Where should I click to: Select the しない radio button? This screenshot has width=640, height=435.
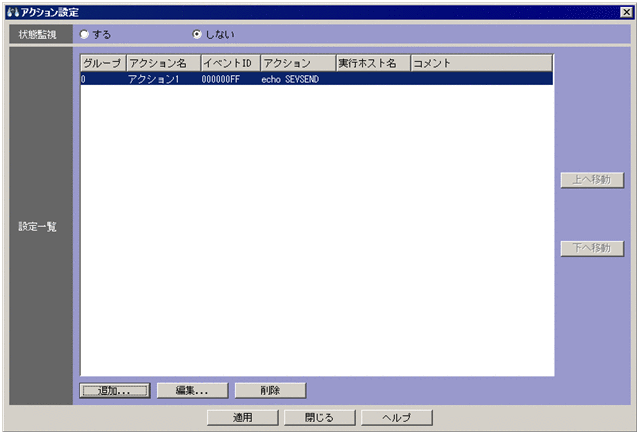pyautogui.click(x=197, y=35)
